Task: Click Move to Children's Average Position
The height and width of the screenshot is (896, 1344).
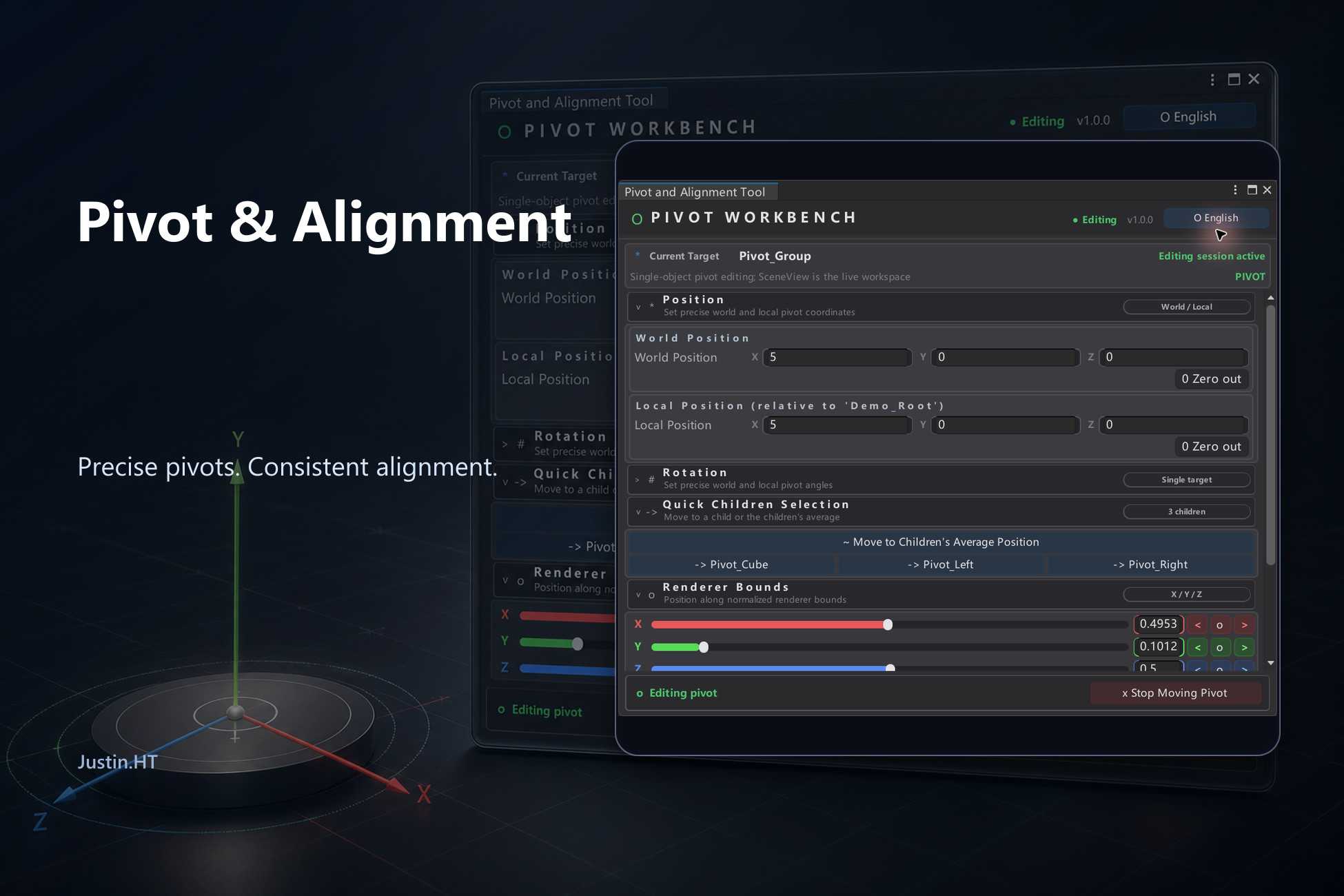Action: coord(941,542)
